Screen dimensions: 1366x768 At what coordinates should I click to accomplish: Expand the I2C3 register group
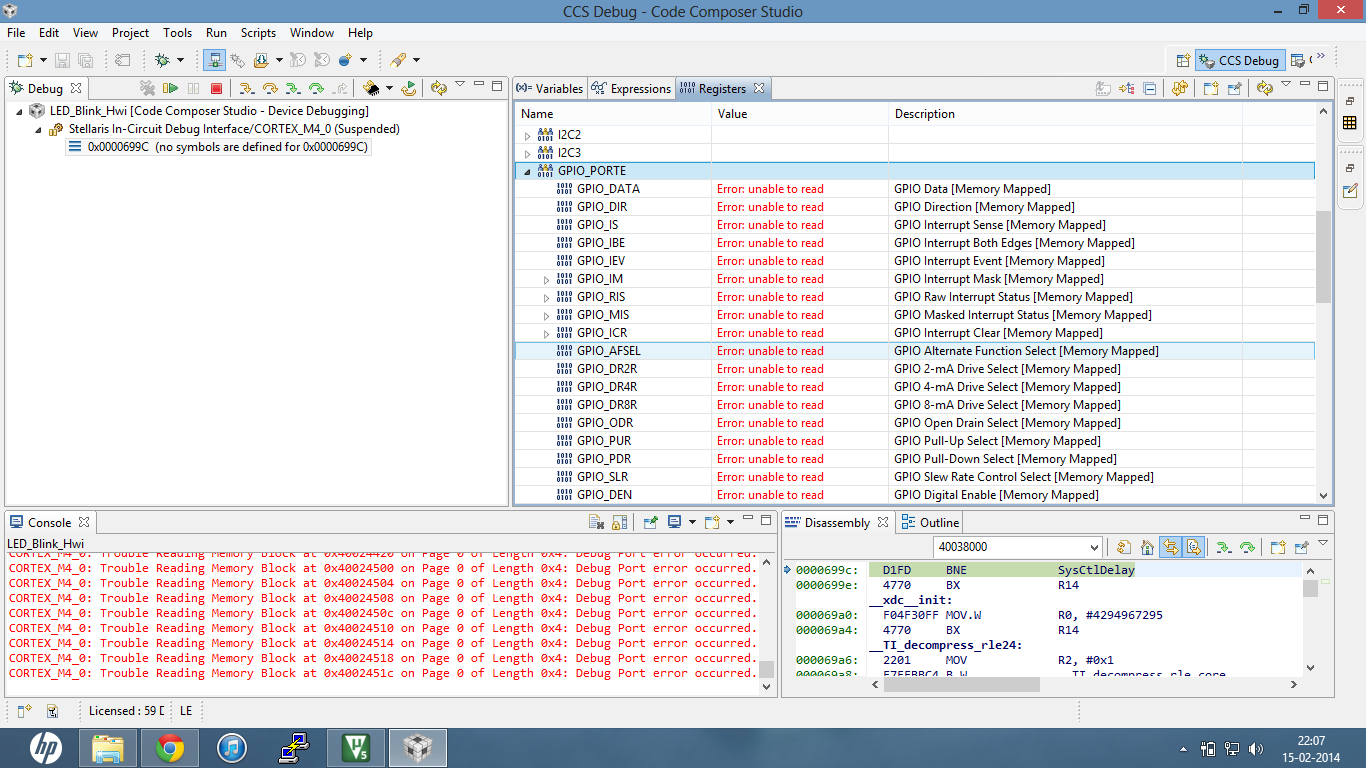coord(529,153)
